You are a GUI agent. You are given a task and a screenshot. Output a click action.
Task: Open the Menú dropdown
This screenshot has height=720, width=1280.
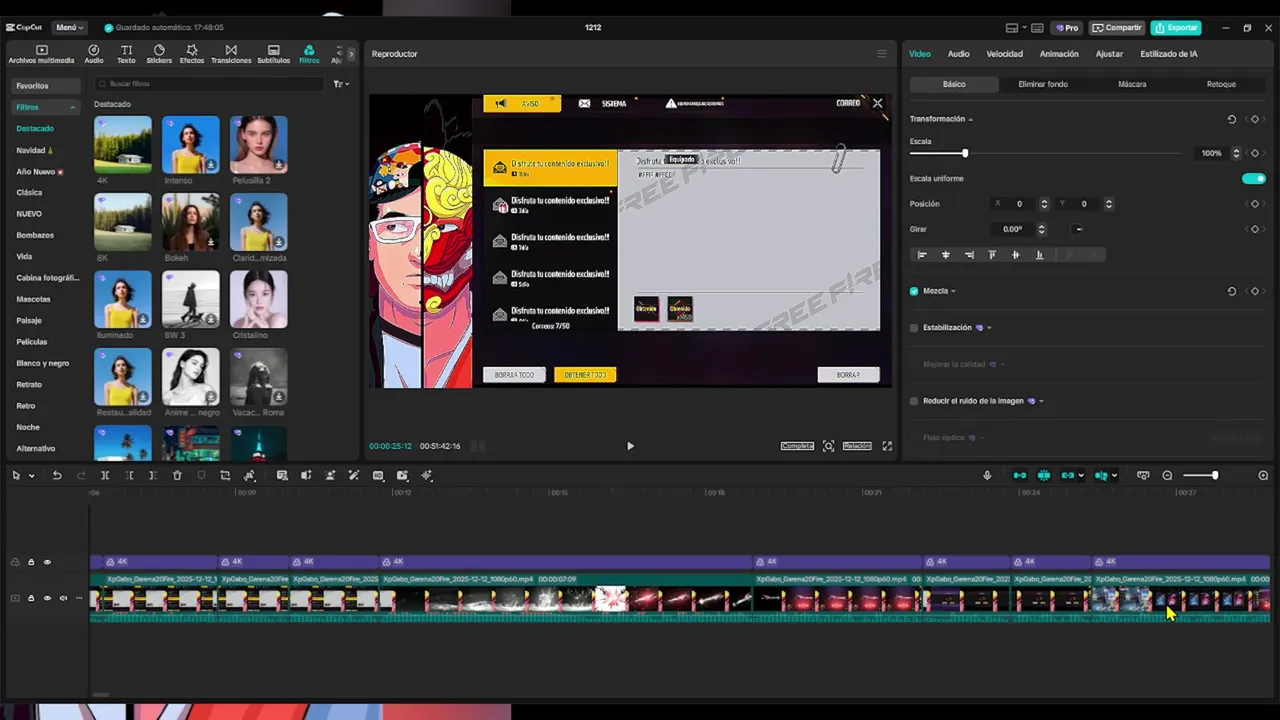coord(70,27)
